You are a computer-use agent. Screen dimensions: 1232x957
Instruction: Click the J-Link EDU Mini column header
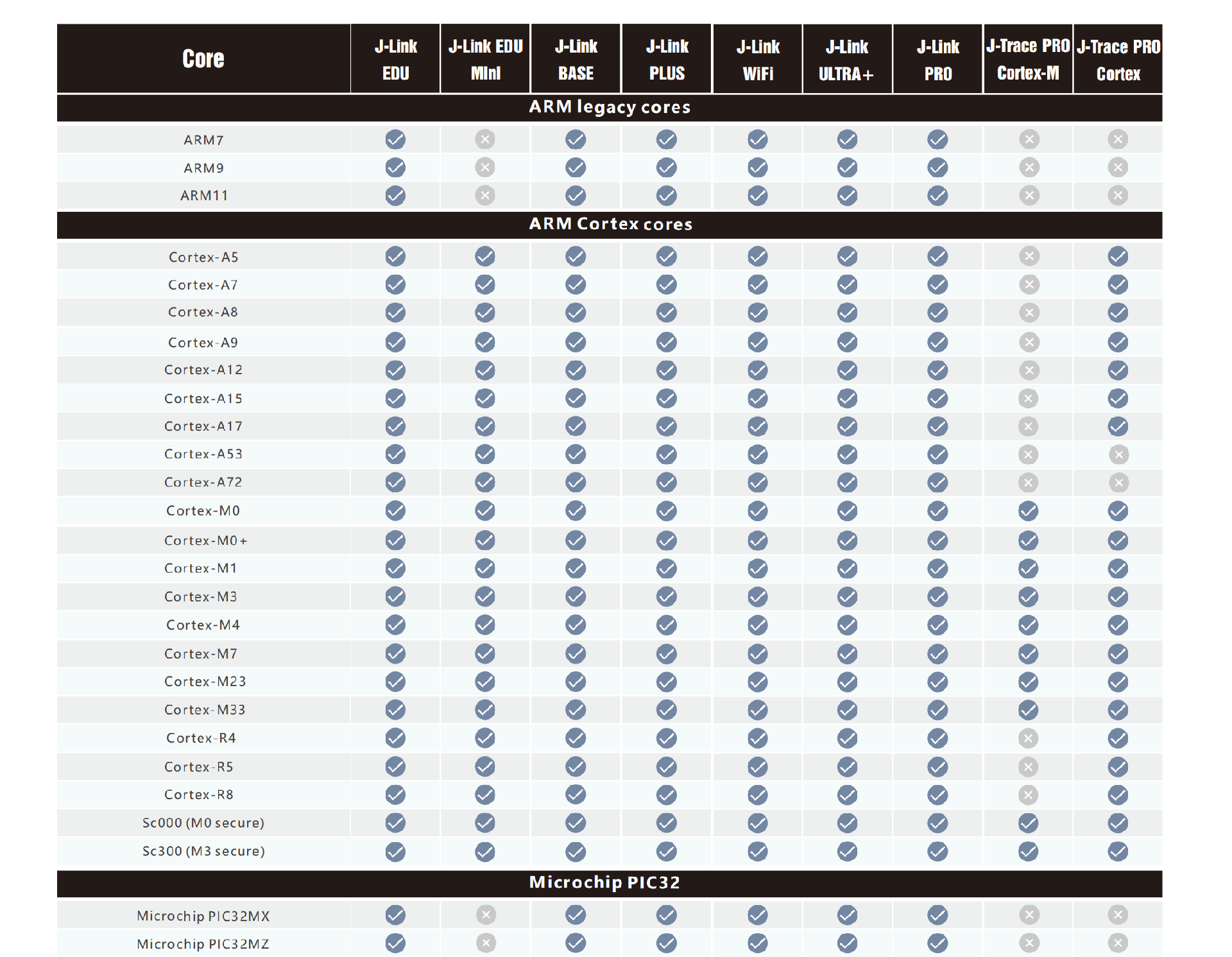pyautogui.click(x=486, y=59)
